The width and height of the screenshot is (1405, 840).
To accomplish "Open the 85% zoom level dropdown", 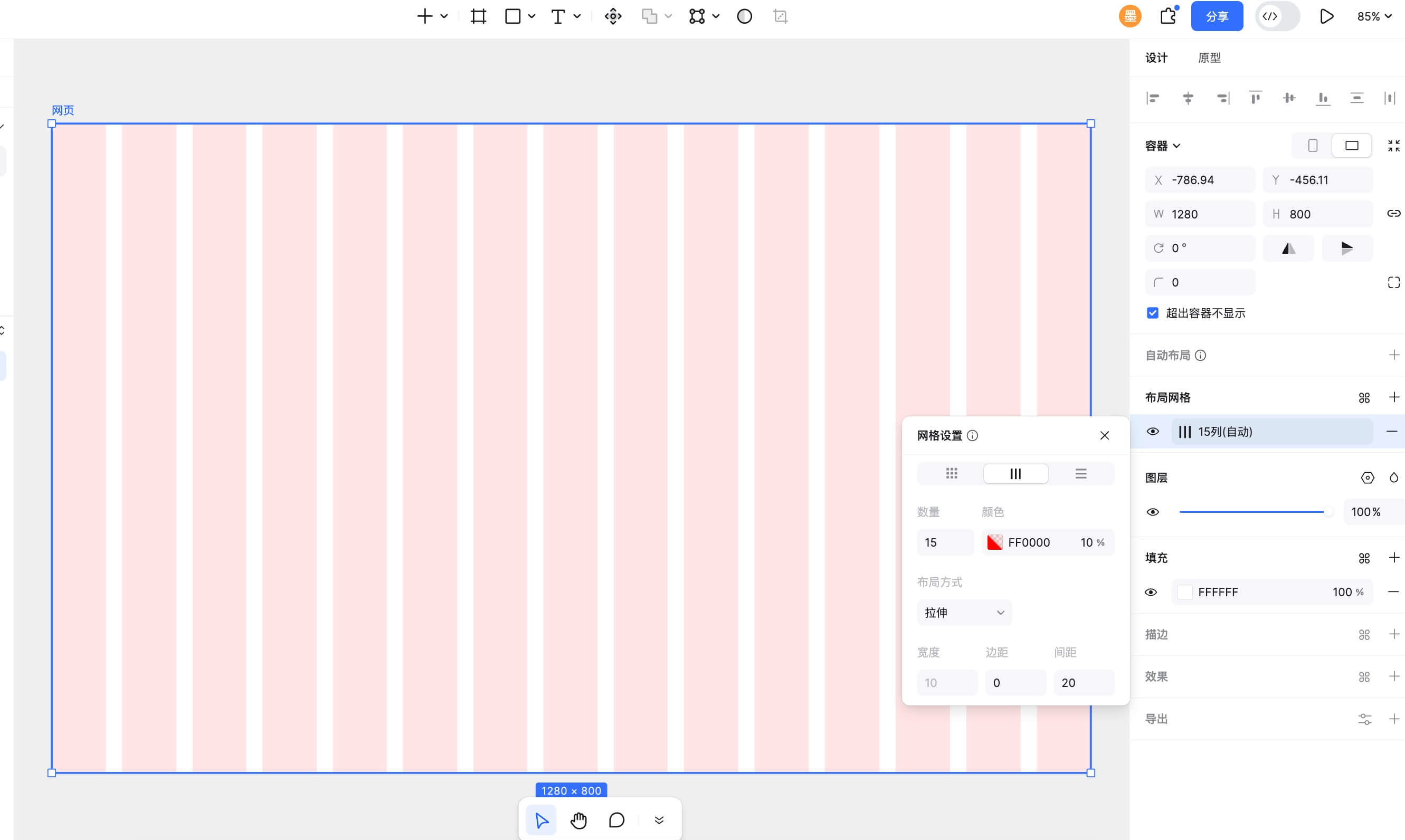I will pos(1374,16).
